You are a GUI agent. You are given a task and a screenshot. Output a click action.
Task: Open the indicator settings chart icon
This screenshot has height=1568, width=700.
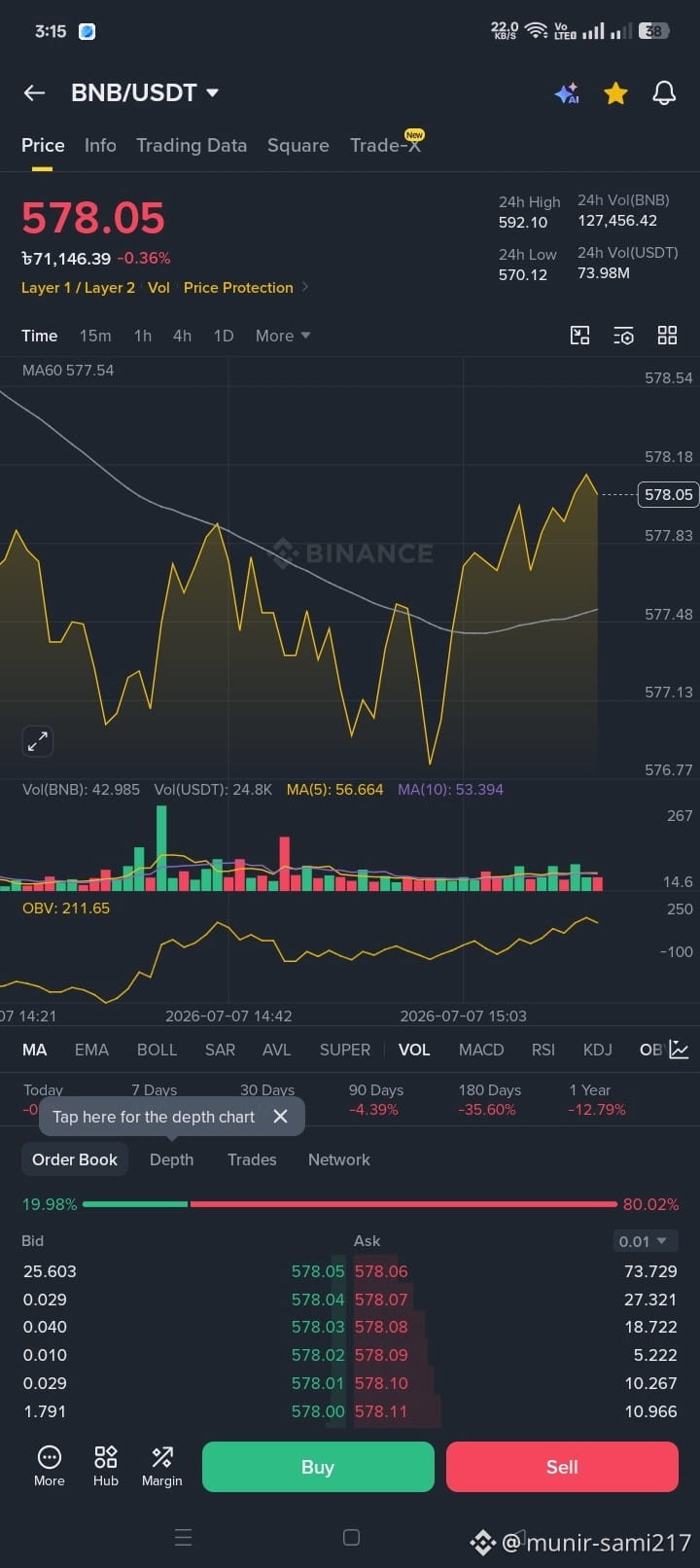[679, 1050]
